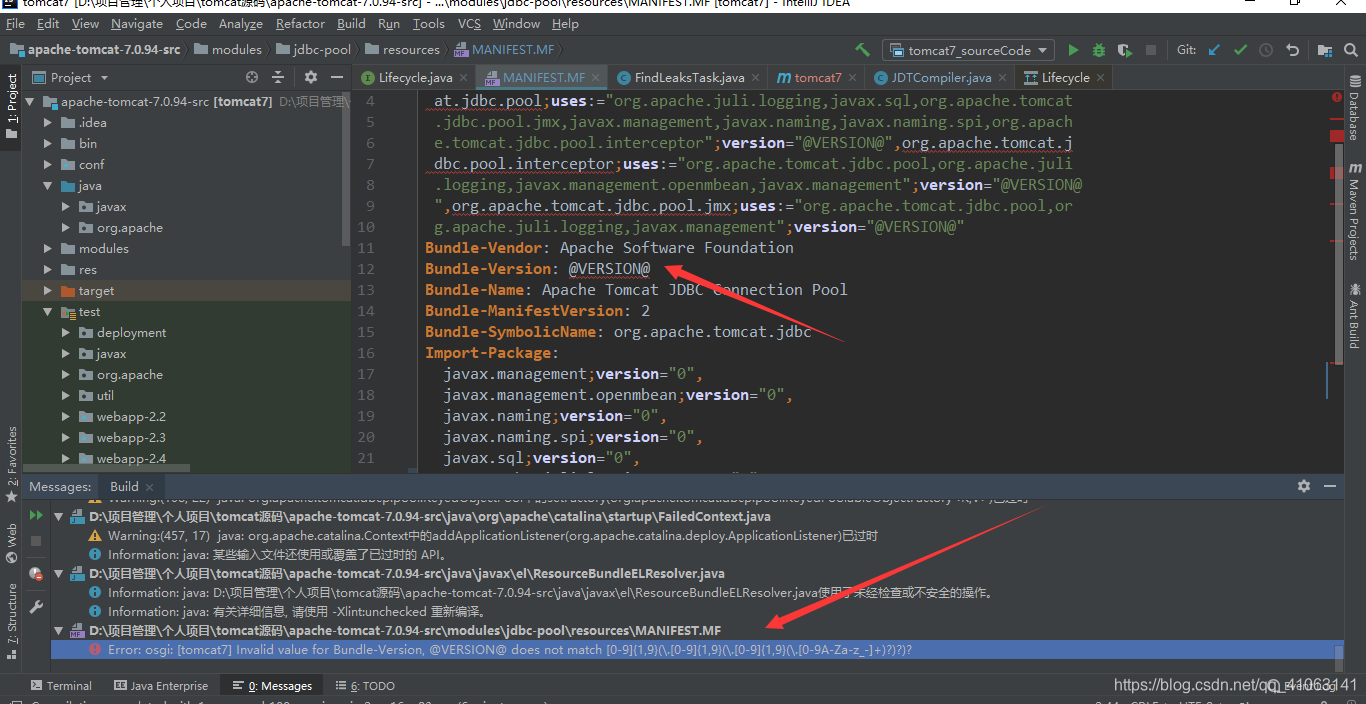Viewport: 1366px width, 704px height.
Task: Switch to FindLeaksTask.java editor tab
Action: coord(689,77)
